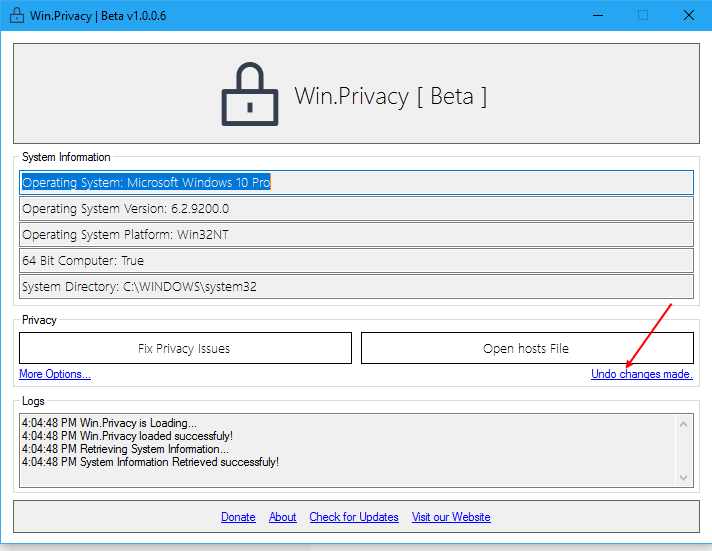Click the Undo changes made. link

point(642,374)
